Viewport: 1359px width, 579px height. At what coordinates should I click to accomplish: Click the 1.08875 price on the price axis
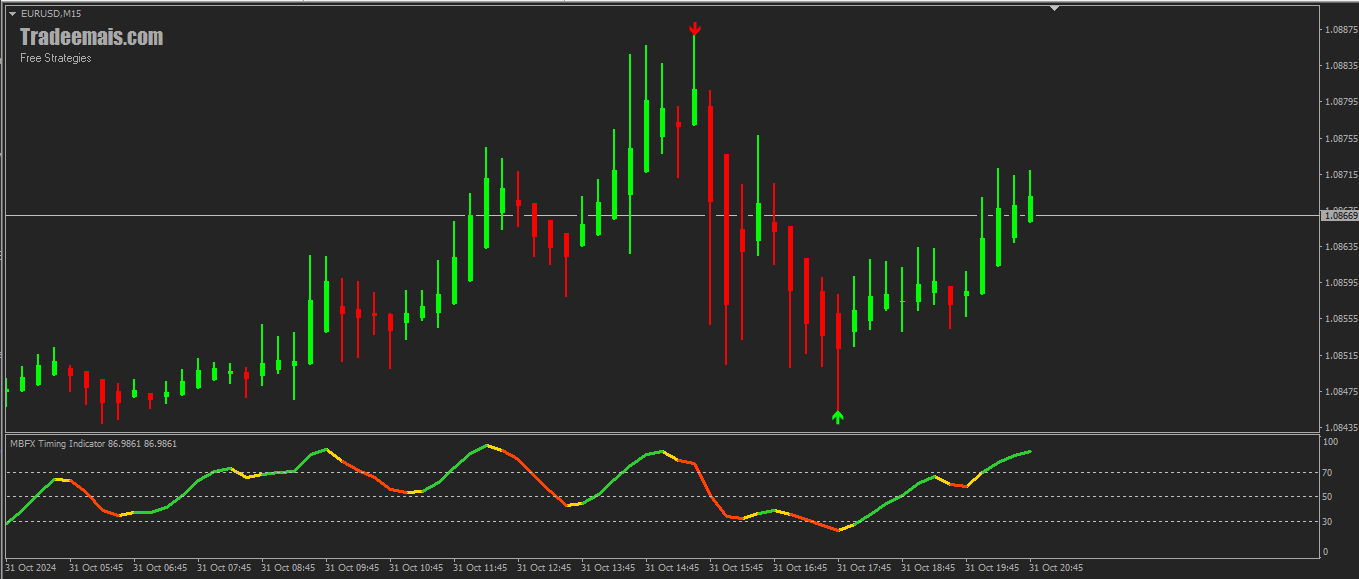coord(1340,30)
